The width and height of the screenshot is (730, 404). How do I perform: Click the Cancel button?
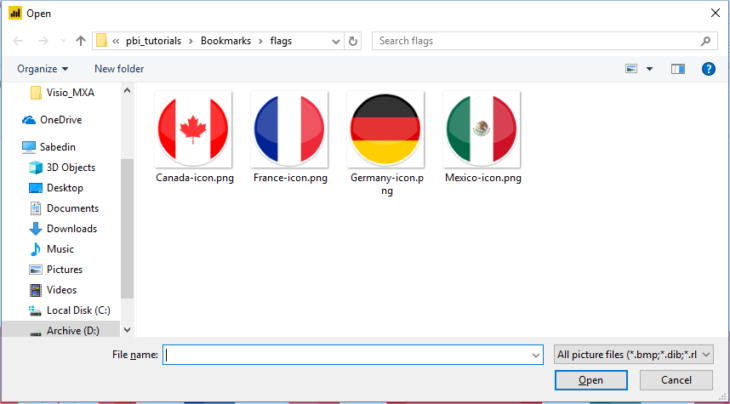pyautogui.click(x=676, y=380)
